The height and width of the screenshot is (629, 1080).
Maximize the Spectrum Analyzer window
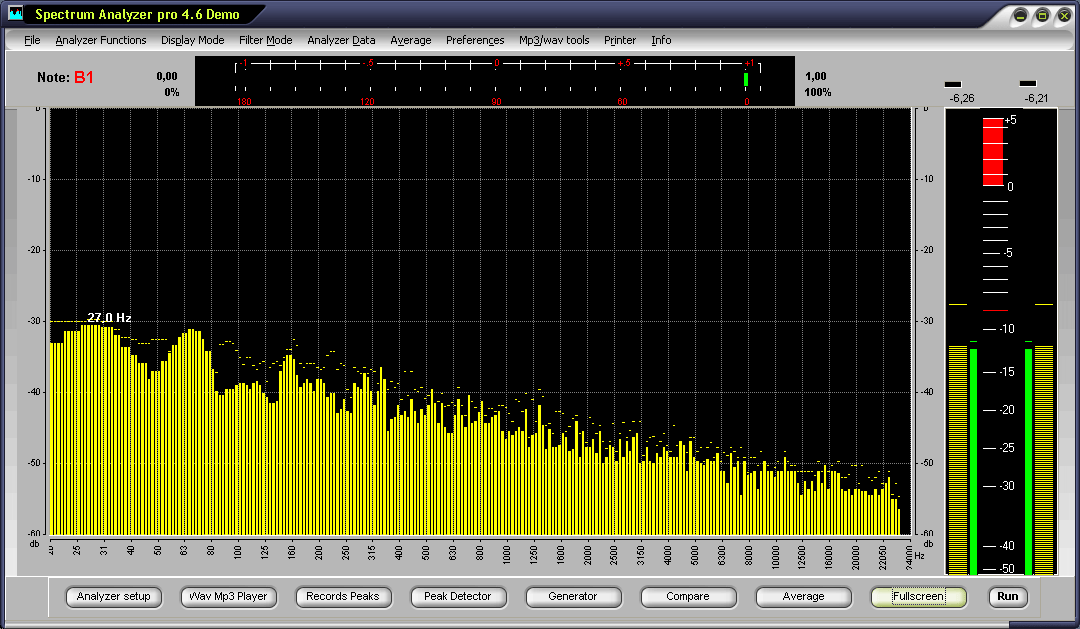(1042, 16)
